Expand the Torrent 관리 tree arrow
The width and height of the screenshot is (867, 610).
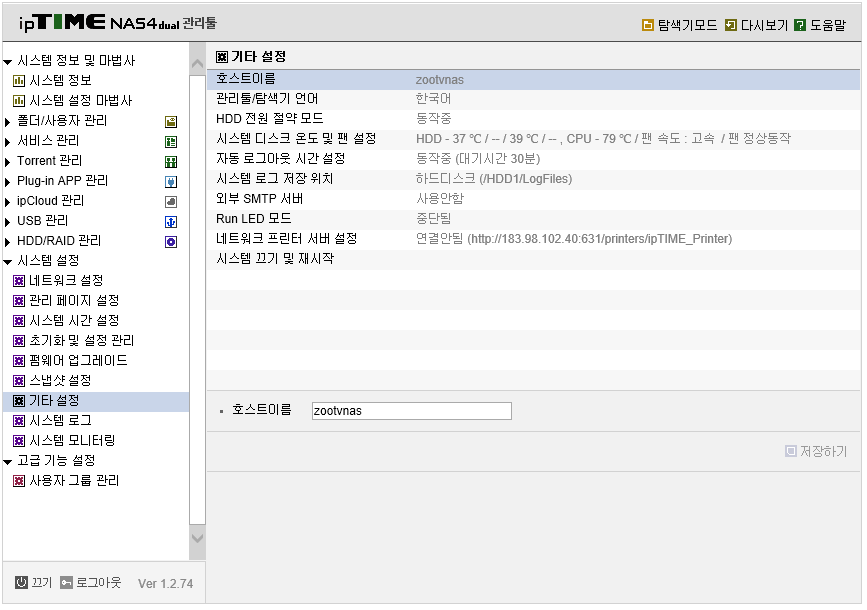tap(7, 162)
